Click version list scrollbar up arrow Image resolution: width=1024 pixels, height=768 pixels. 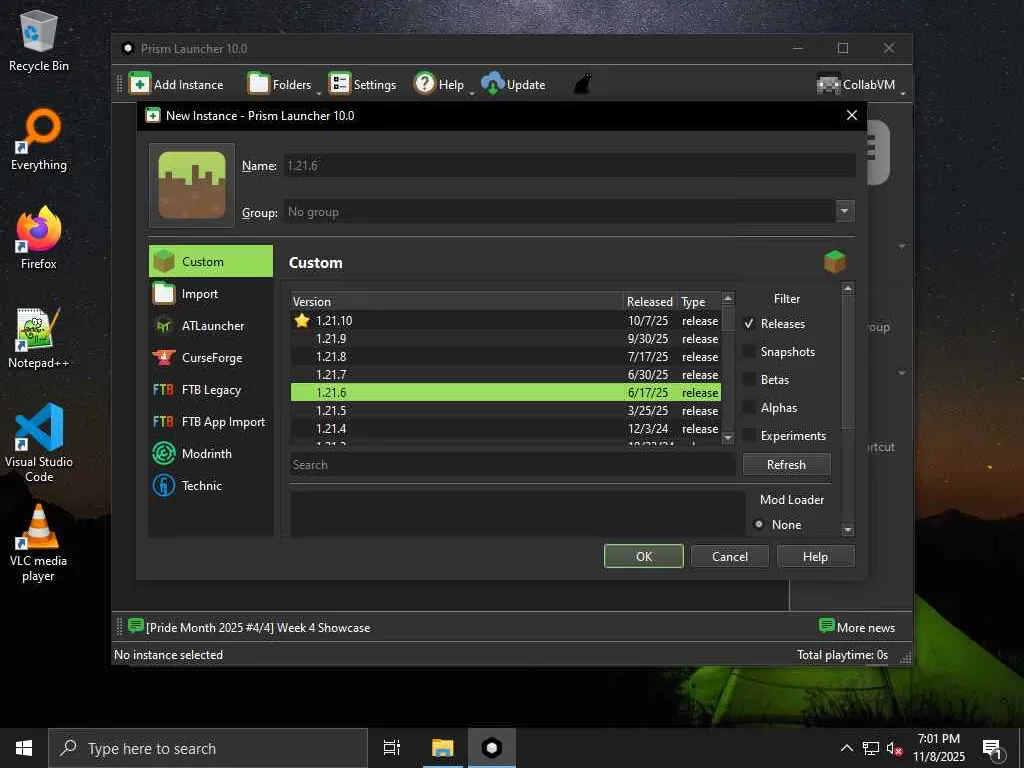728,298
